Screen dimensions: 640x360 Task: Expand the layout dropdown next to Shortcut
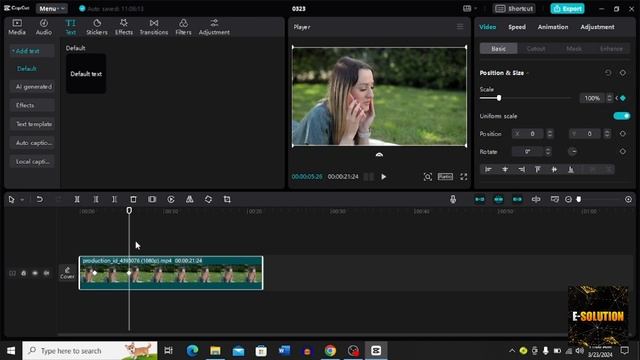click(x=470, y=8)
